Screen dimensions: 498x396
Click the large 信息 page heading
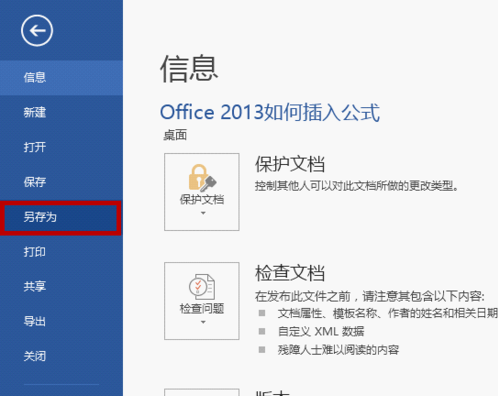point(189,69)
